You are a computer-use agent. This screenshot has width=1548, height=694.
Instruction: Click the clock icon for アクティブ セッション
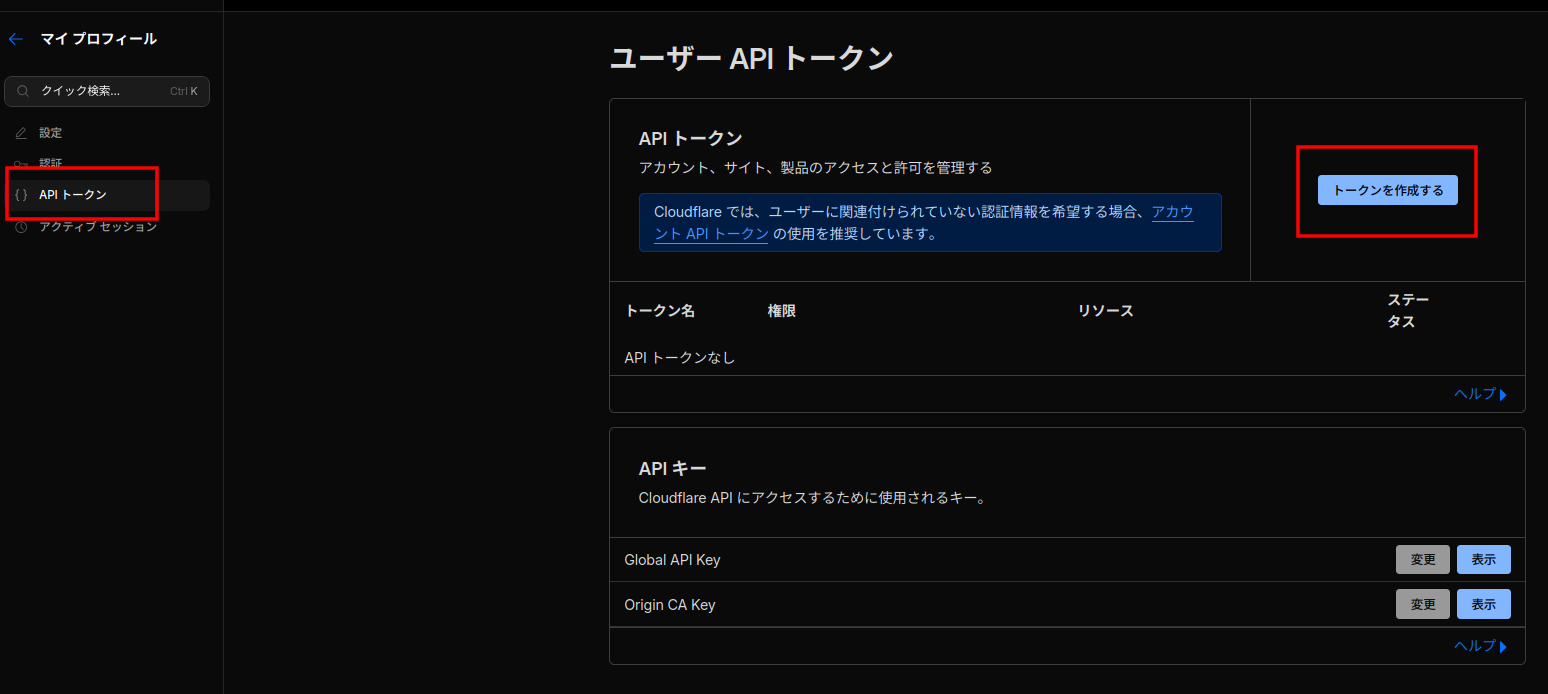pyautogui.click(x=21, y=227)
